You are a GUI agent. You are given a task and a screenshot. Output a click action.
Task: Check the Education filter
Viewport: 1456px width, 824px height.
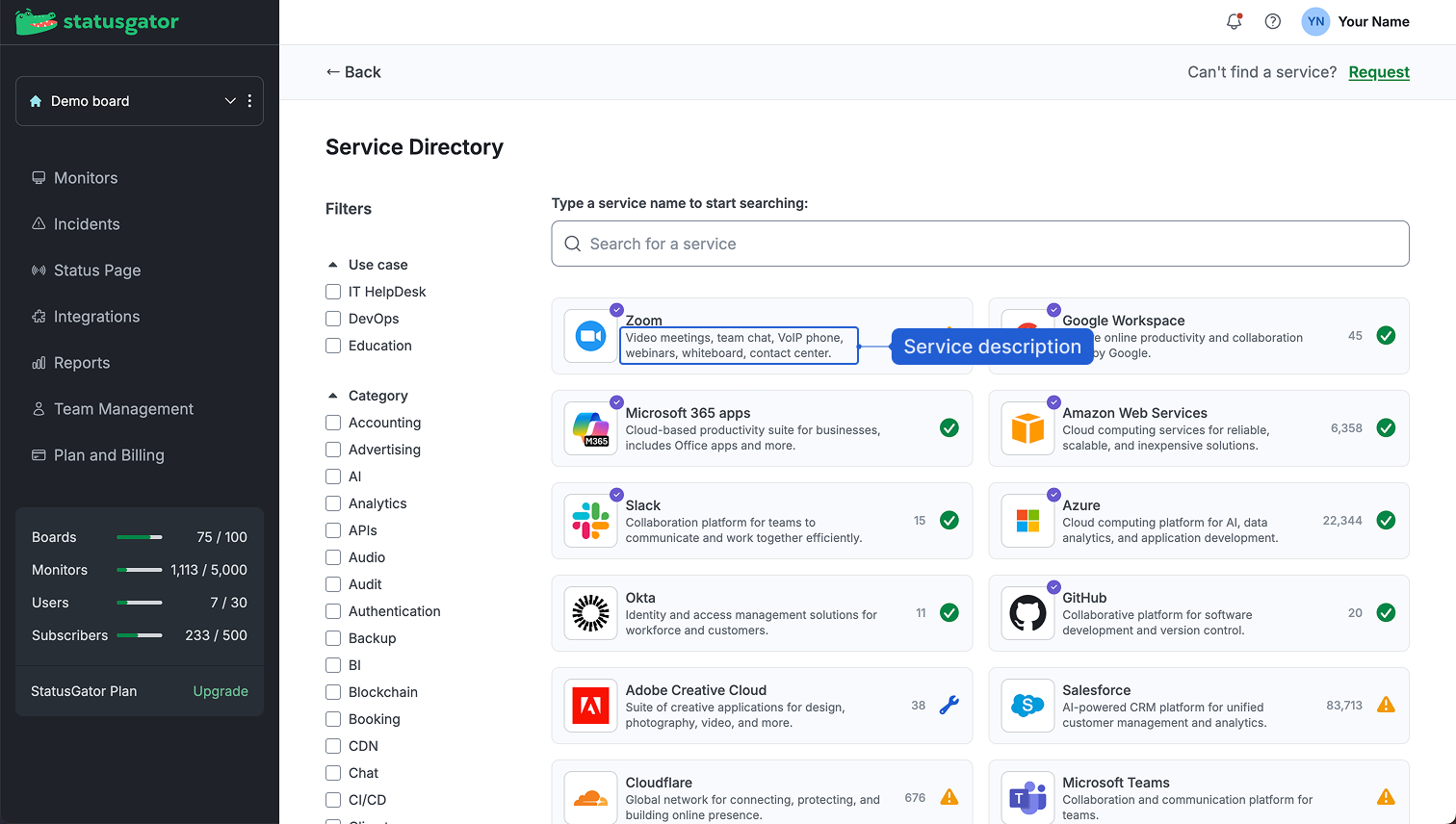point(333,346)
